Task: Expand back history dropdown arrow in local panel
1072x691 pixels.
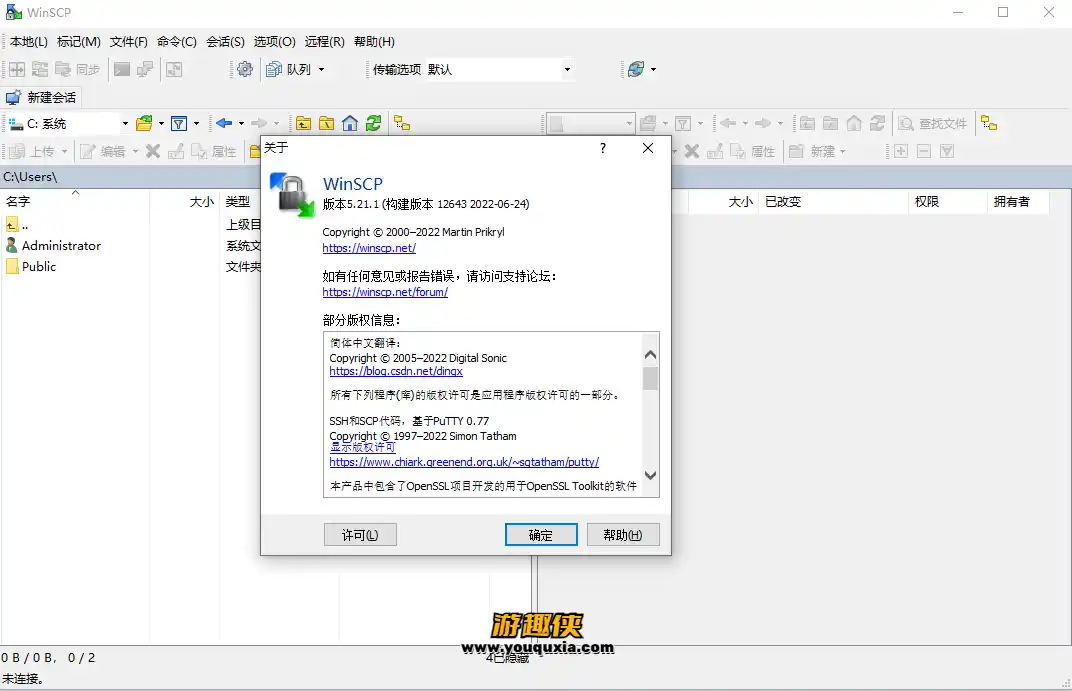Action: click(x=241, y=124)
